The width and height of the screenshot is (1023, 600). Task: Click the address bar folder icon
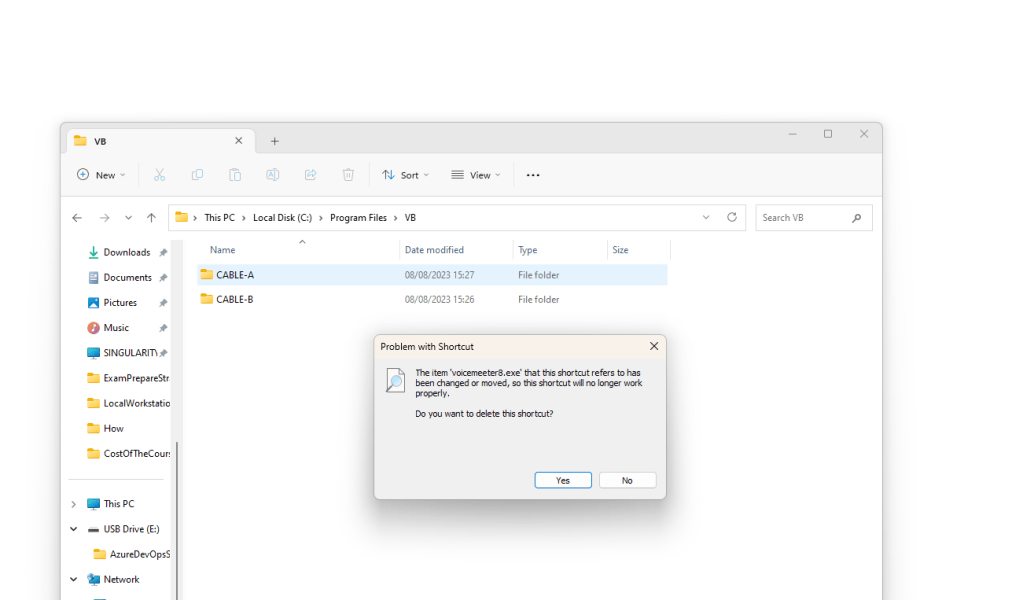[x=181, y=217]
